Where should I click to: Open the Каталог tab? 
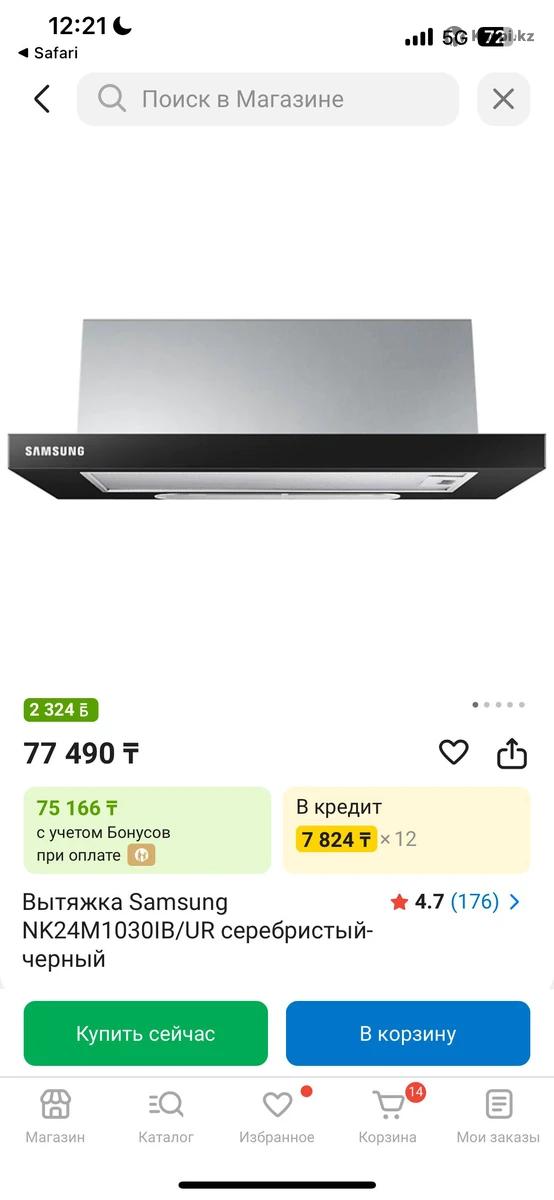click(x=166, y=1118)
